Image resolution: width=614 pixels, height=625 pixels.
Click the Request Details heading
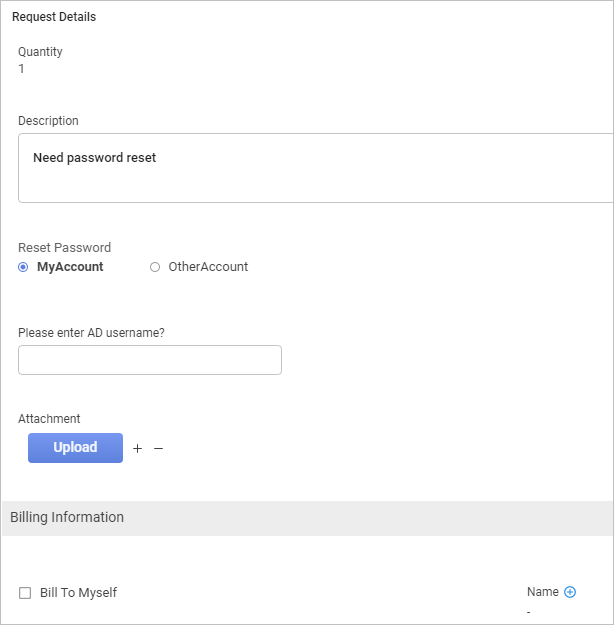coord(54,17)
